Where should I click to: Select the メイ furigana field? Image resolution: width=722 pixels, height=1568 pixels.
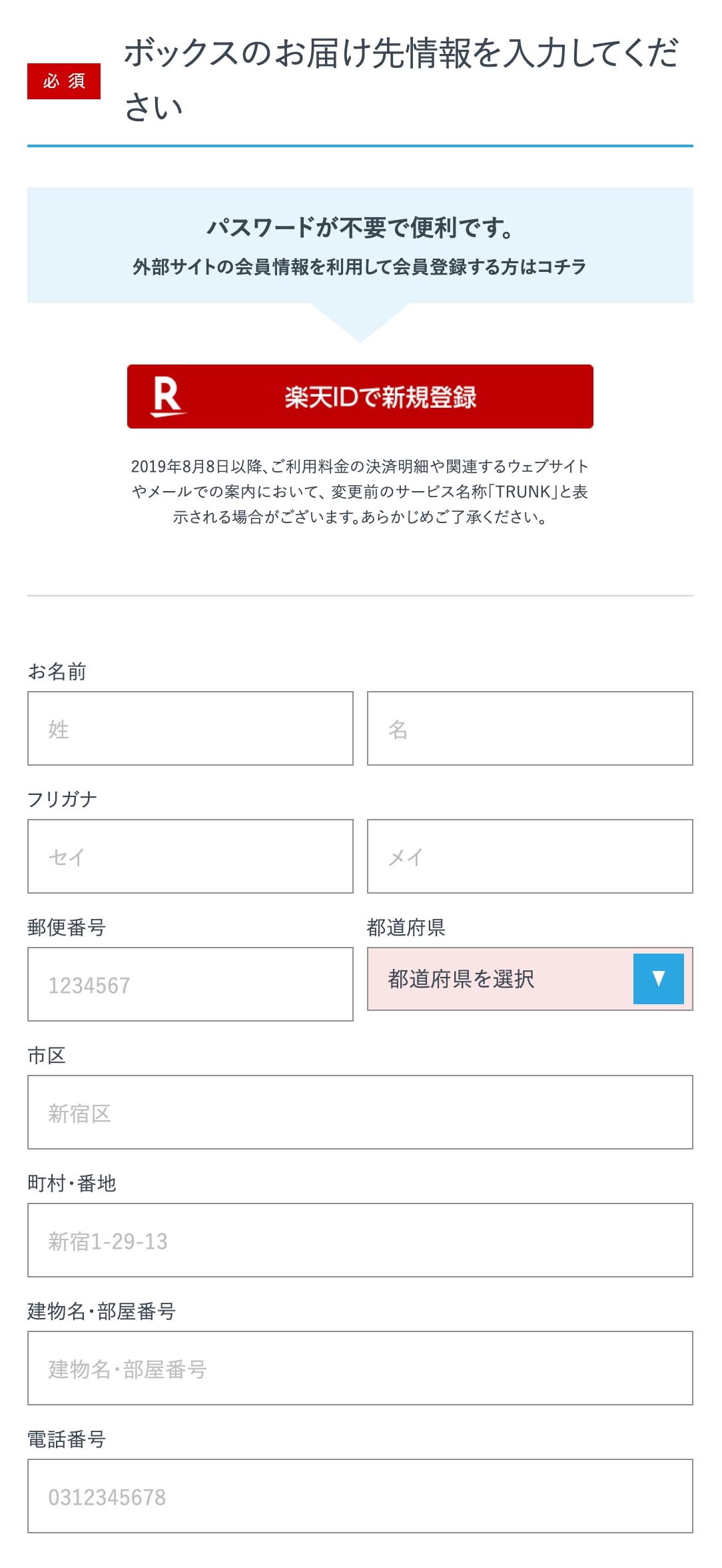(x=530, y=856)
